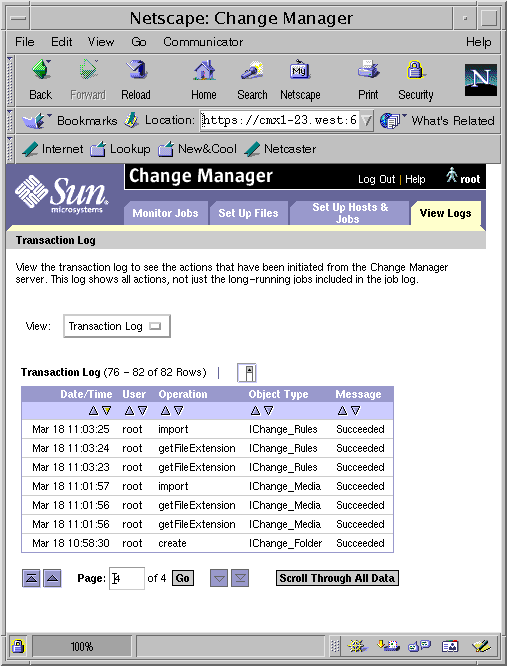
Task: Open the Go menu
Action: click(x=139, y=42)
